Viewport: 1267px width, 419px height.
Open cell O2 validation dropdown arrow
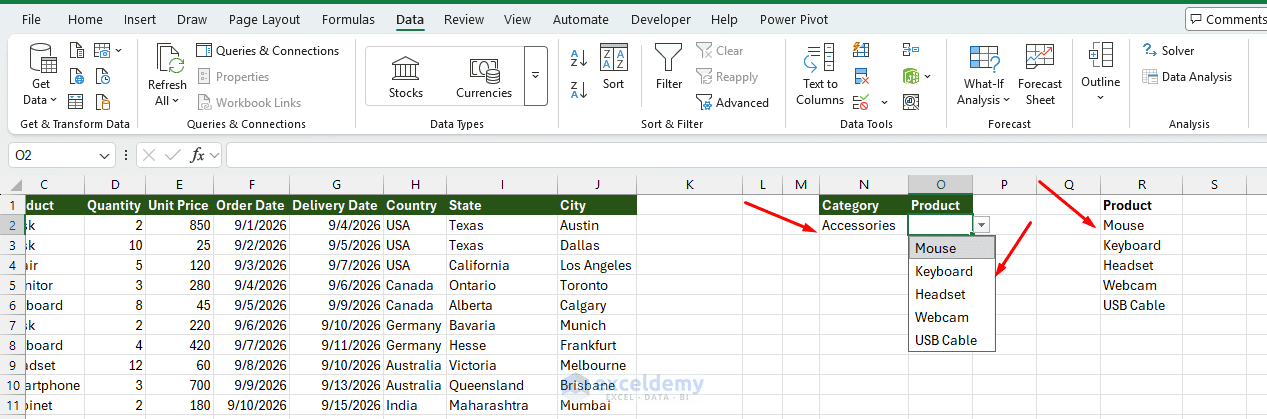point(982,226)
